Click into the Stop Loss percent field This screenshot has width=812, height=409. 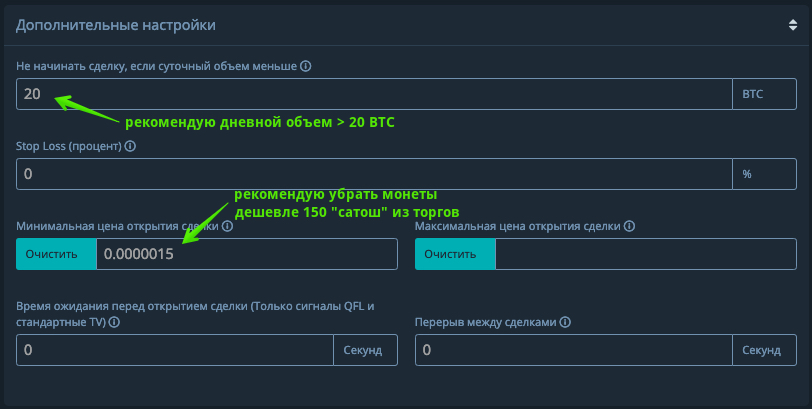374,174
